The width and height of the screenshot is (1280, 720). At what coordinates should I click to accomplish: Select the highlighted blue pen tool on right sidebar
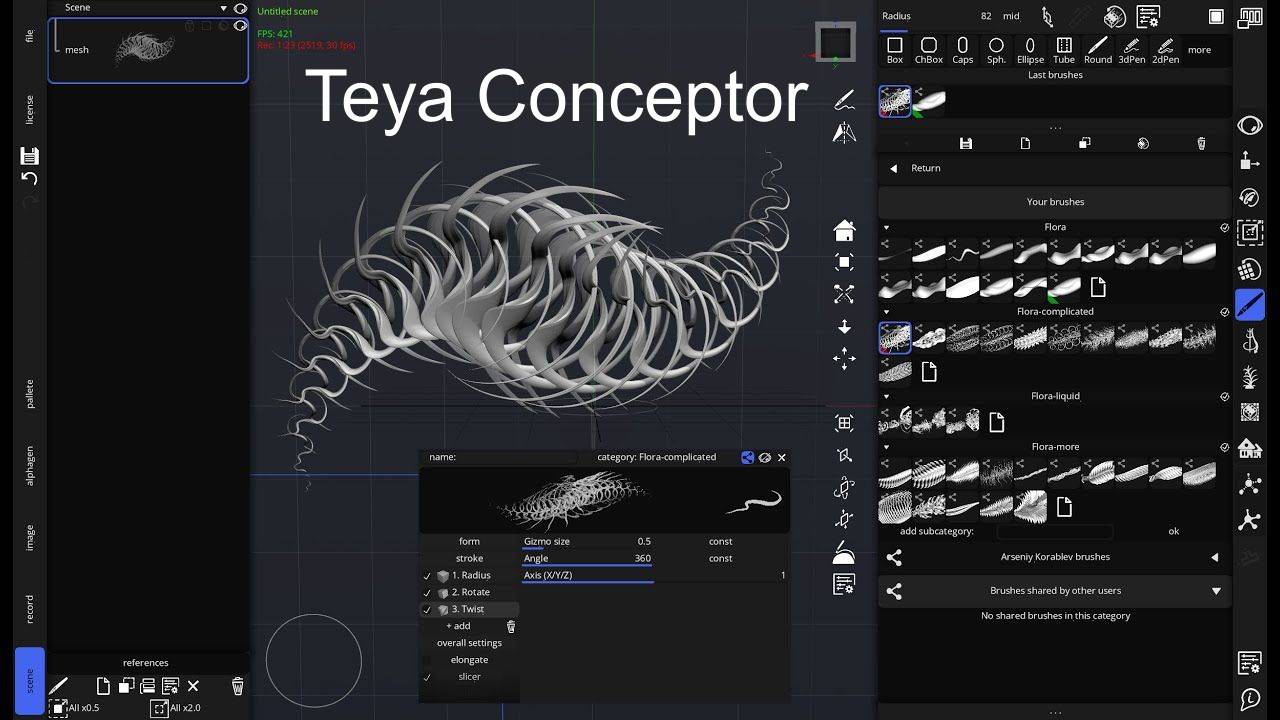(1249, 304)
